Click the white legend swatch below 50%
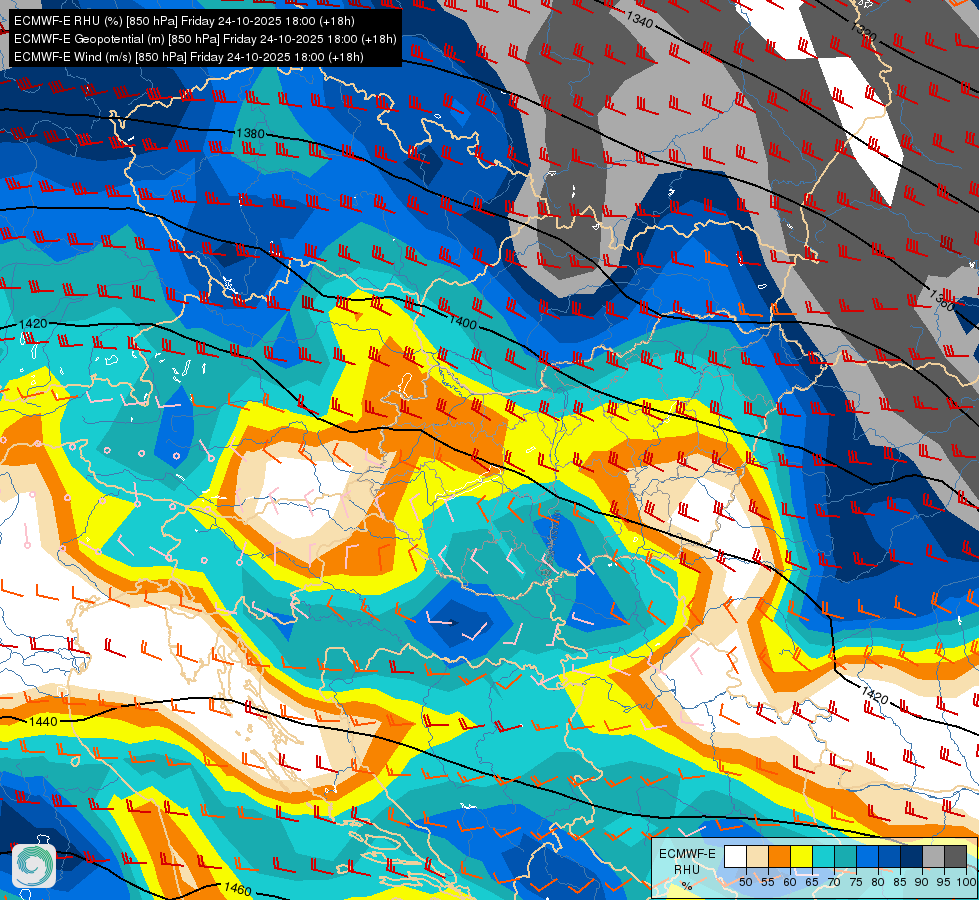Image resolution: width=979 pixels, height=900 pixels. coord(735,856)
